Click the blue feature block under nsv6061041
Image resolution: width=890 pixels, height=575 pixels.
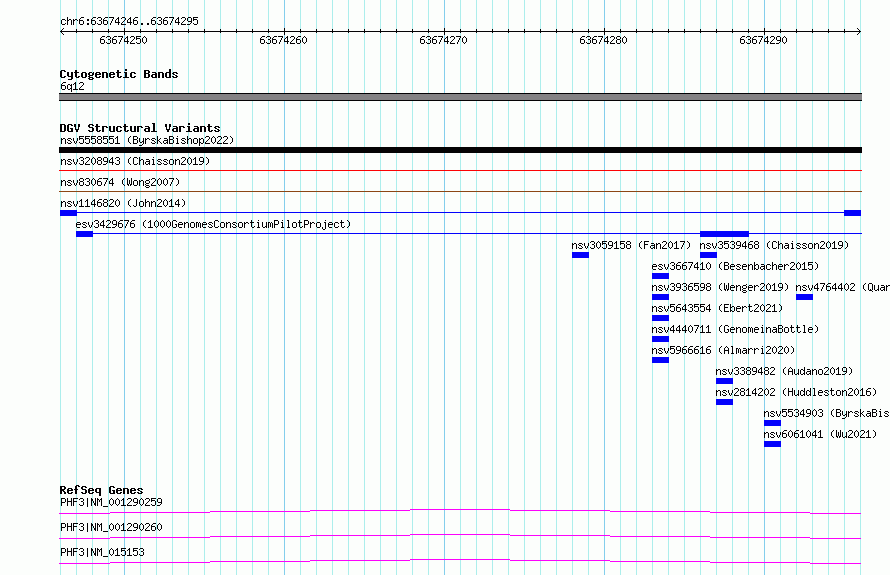tap(773, 444)
